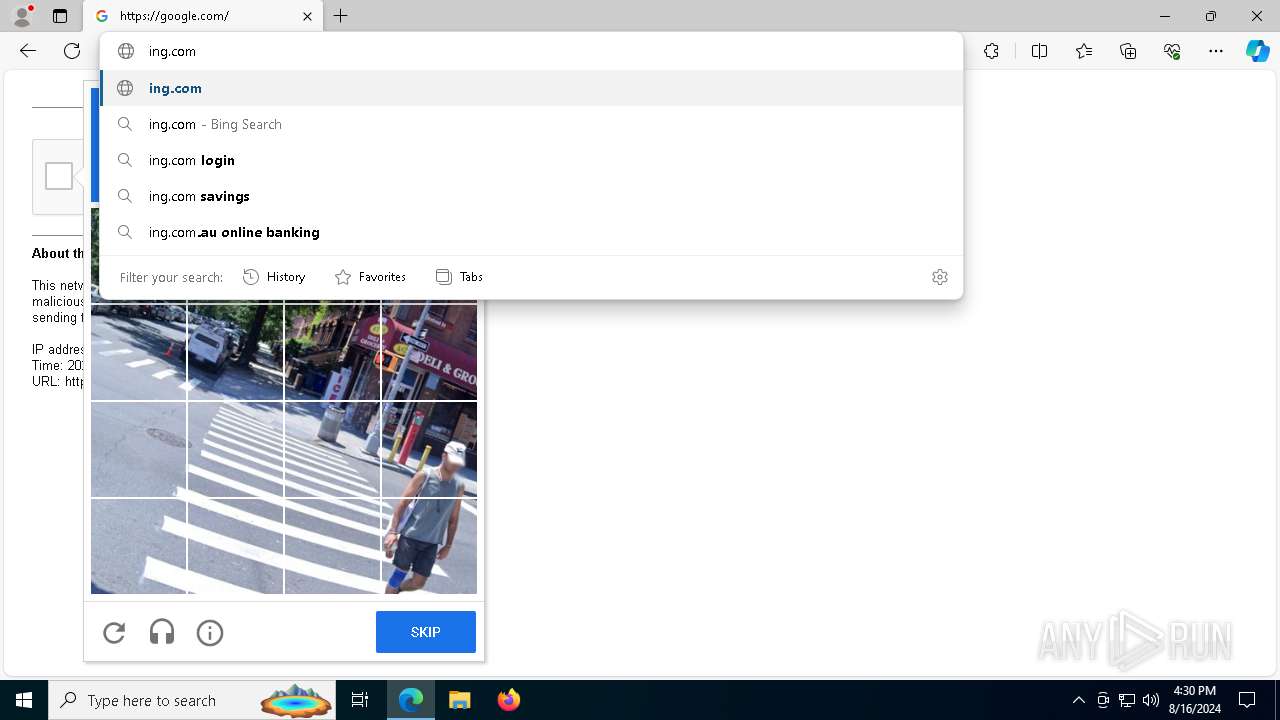The width and height of the screenshot is (1280, 720).
Task: Open Browser essentials heart icon
Action: pyautogui.click(x=1172, y=51)
